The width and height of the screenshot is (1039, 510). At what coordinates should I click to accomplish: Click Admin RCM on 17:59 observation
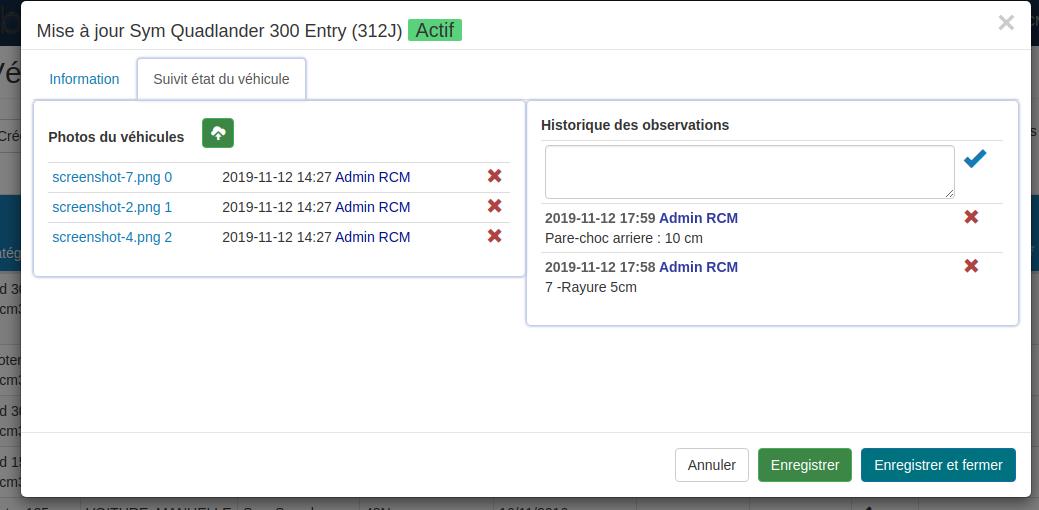[x=698, y=218]
